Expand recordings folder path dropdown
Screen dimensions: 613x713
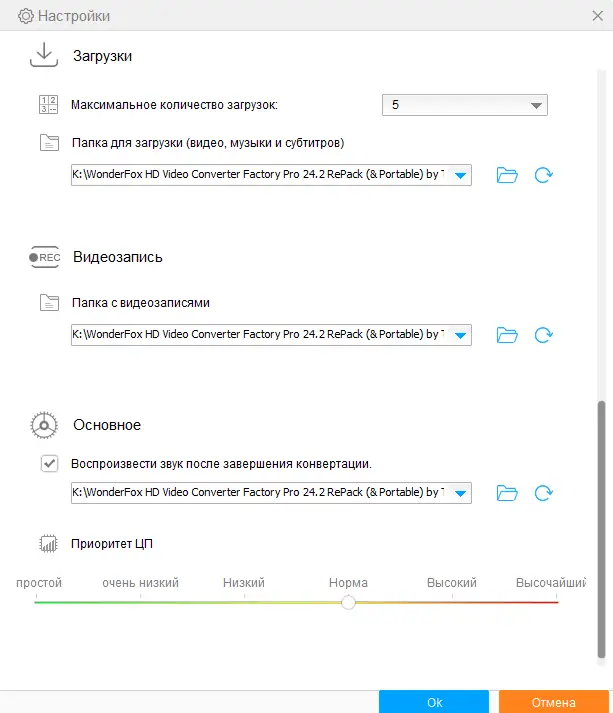point(460,335)
